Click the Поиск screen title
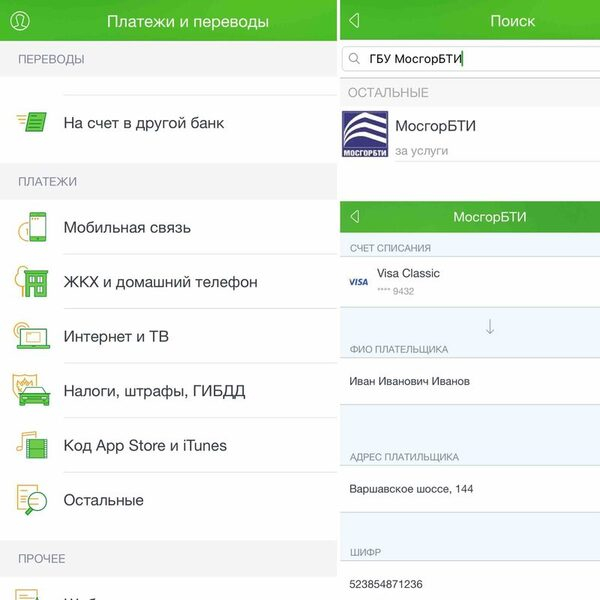600x600 pixels. click(x=512, y=21)
